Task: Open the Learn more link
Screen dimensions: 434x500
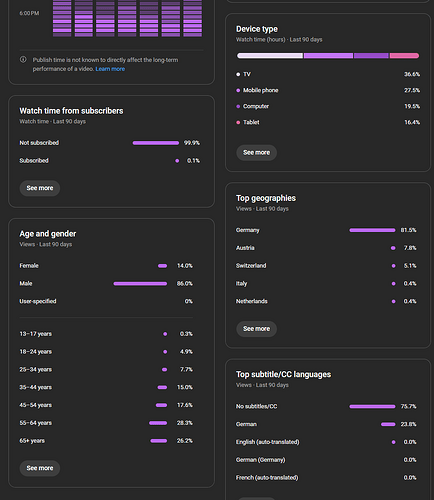Action: [110, 69]
